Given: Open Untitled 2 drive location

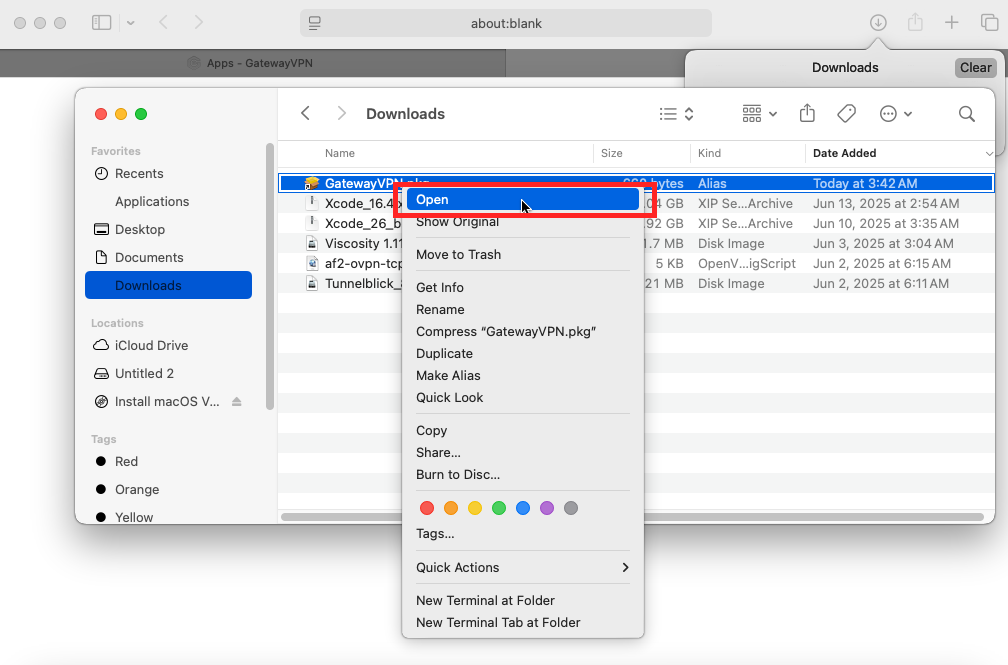Looking at the screenshot, I should 168,374.
